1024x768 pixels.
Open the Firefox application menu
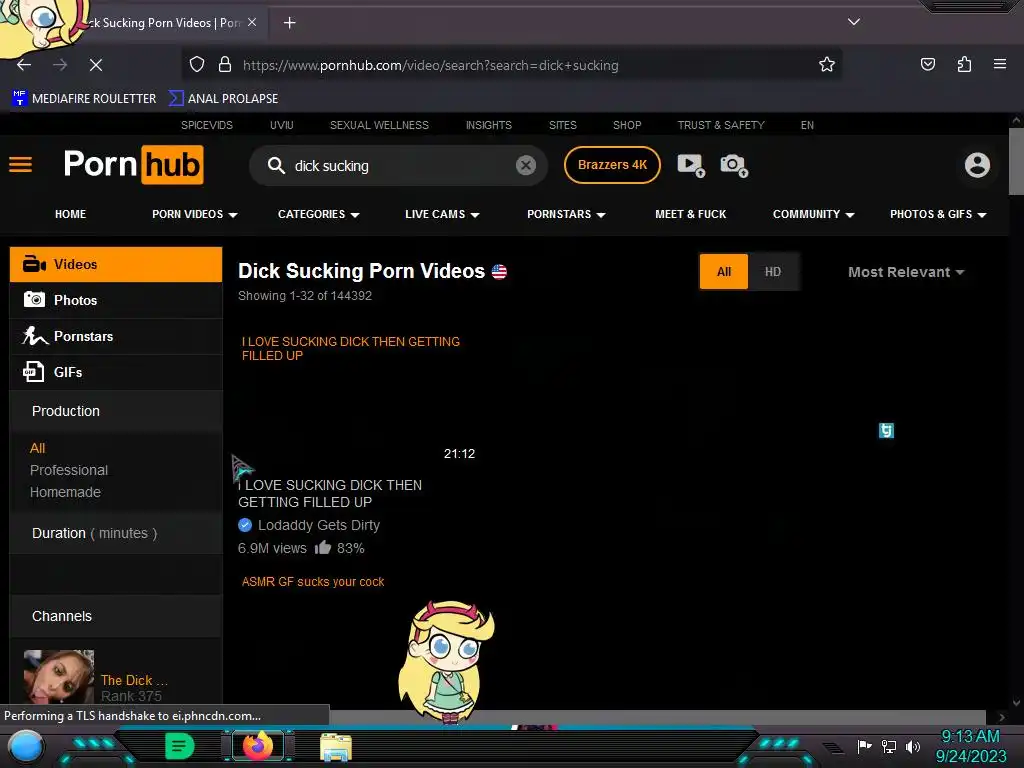(1000, 64)
